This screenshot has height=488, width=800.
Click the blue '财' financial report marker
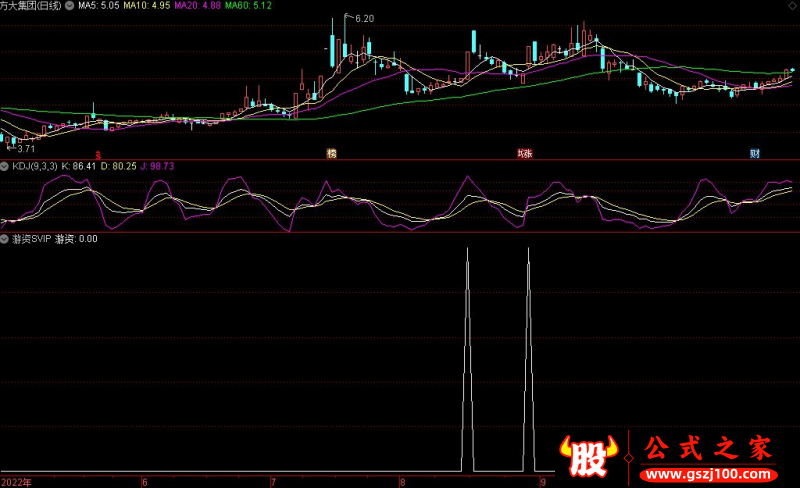(755, 153)
